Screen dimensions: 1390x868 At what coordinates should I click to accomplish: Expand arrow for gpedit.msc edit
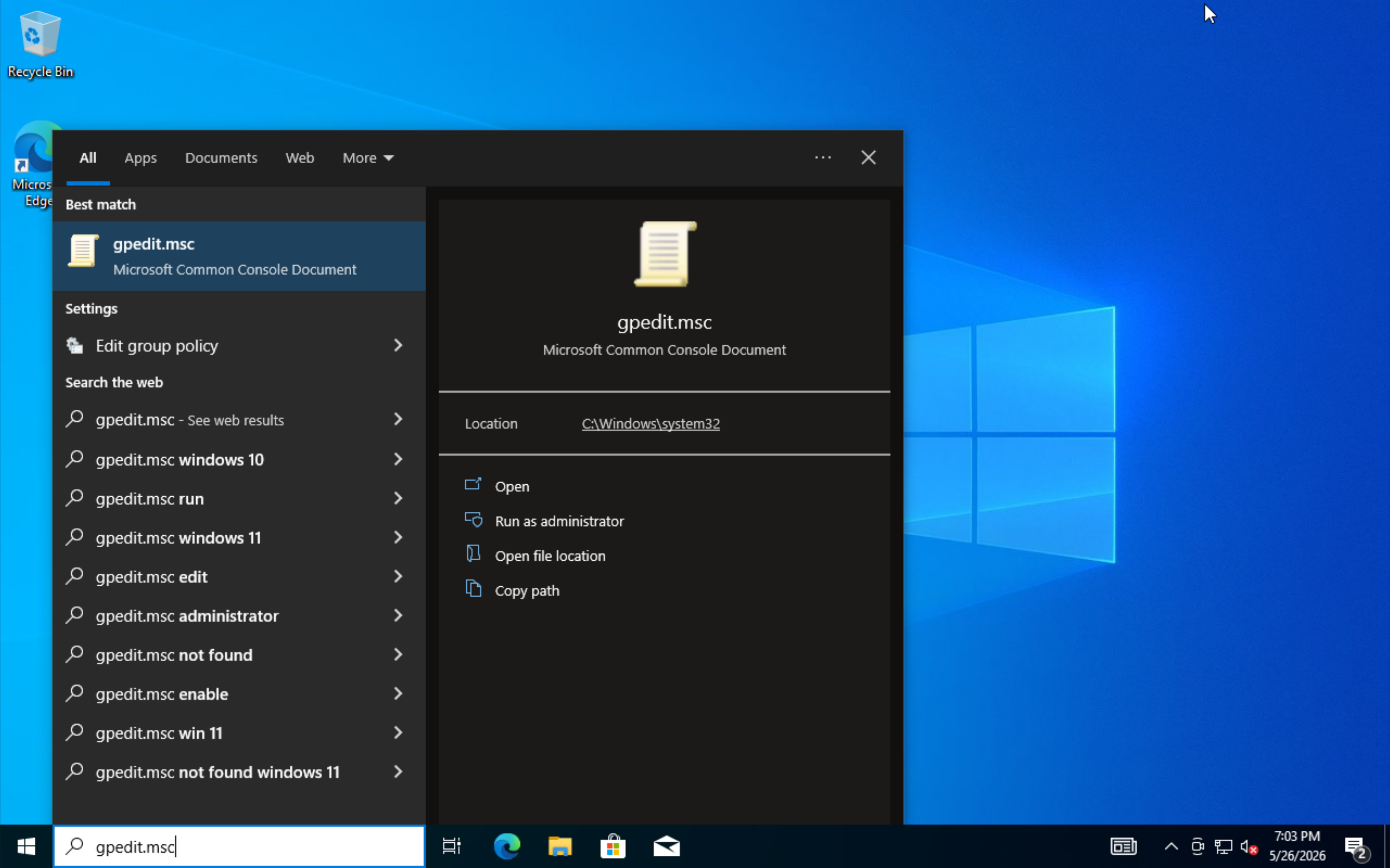coord(398,576)
